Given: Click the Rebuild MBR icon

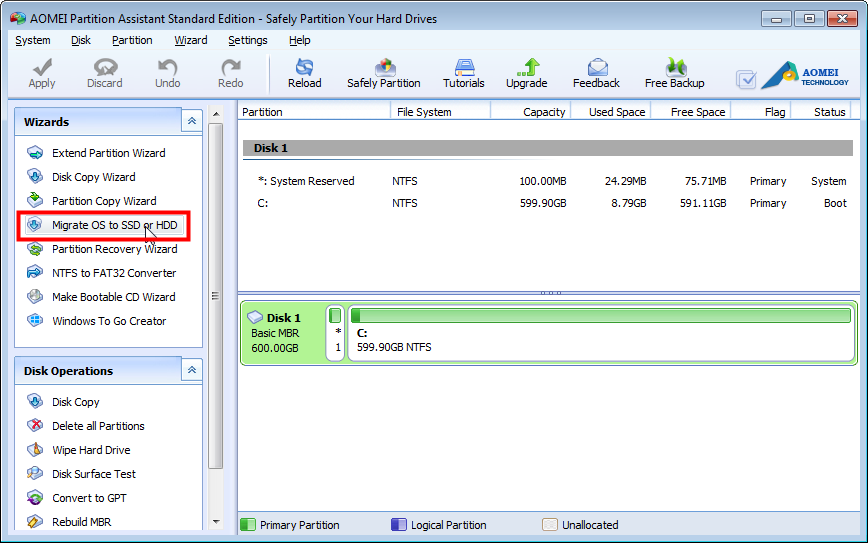Looking at the screenshot, I should pyautogui.click(x=35, y=521).
